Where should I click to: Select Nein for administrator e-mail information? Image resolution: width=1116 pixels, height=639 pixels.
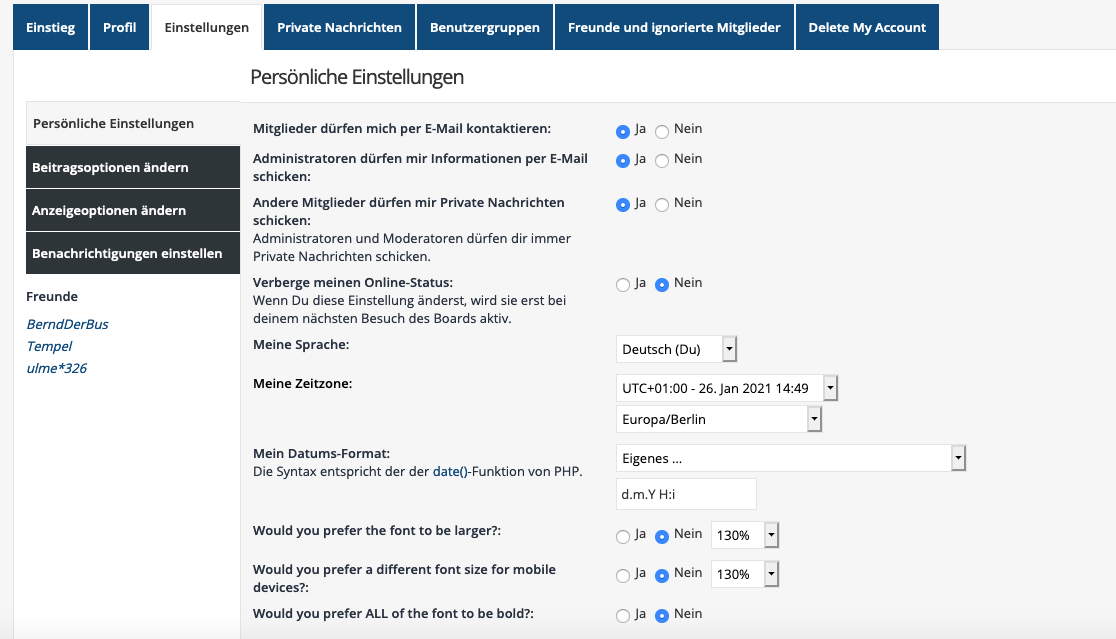coord(662,161)
